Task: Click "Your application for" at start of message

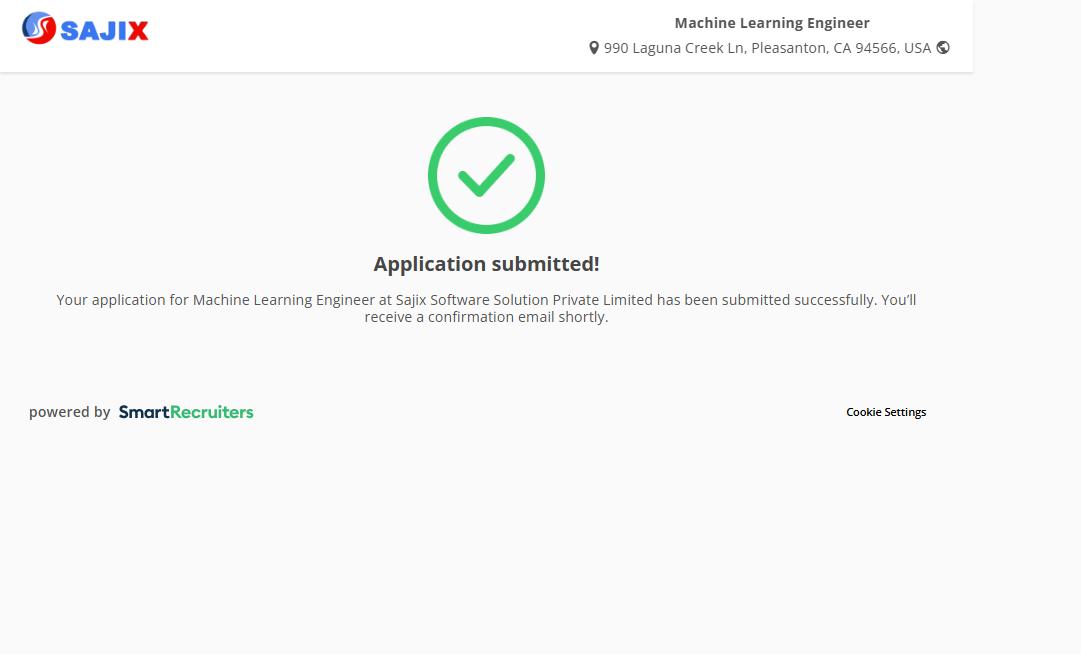Action: [x=122, y=300]
